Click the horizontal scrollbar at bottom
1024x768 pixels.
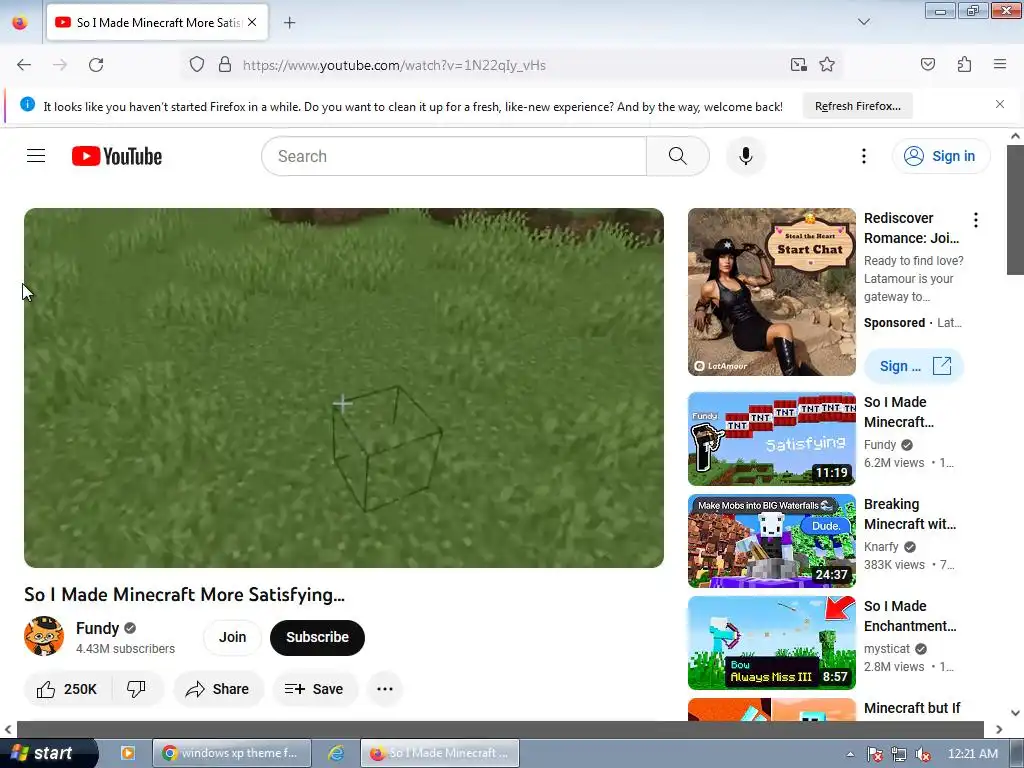[x=500, y=729]
